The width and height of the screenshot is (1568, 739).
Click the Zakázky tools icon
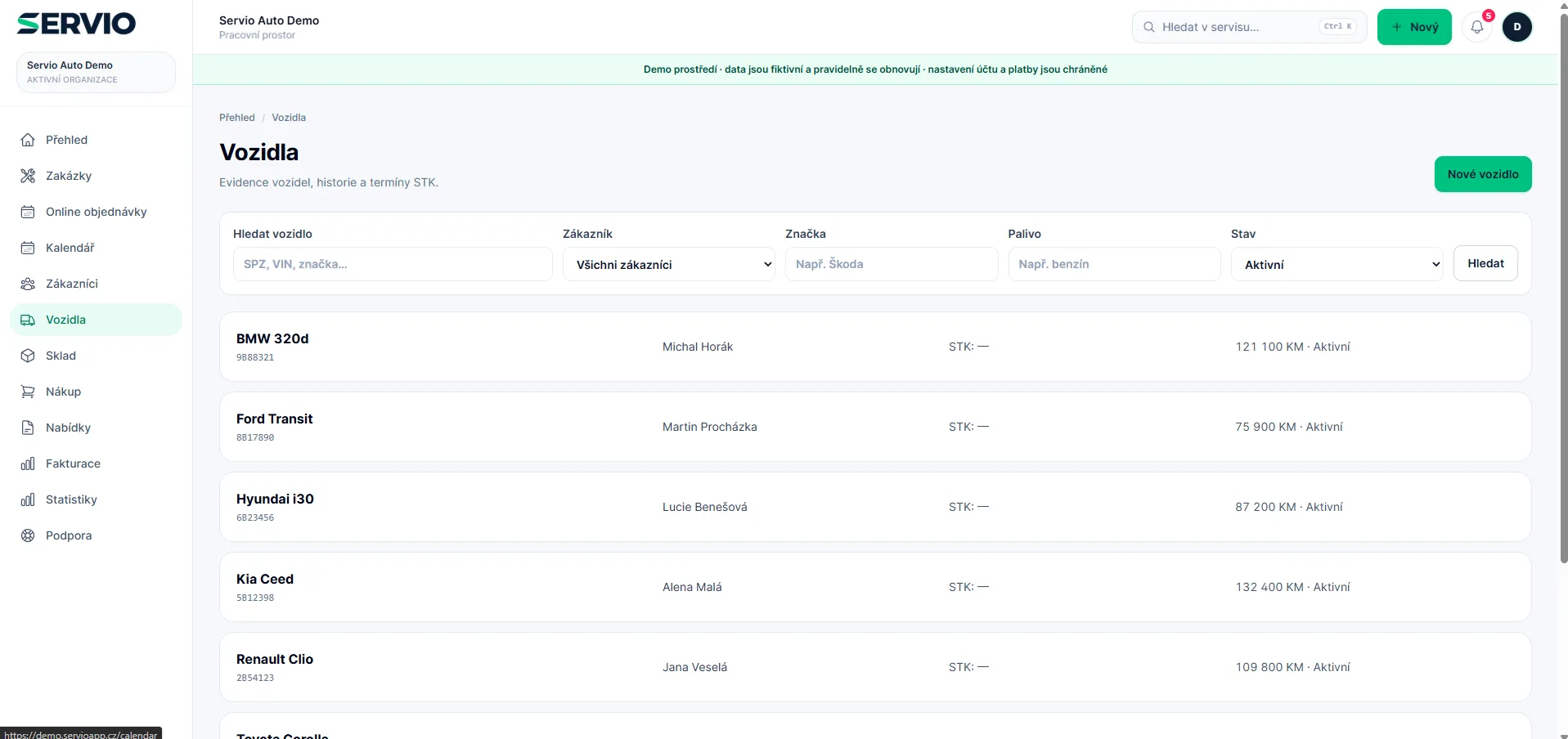pyautogui.click(x=28, y=176)
